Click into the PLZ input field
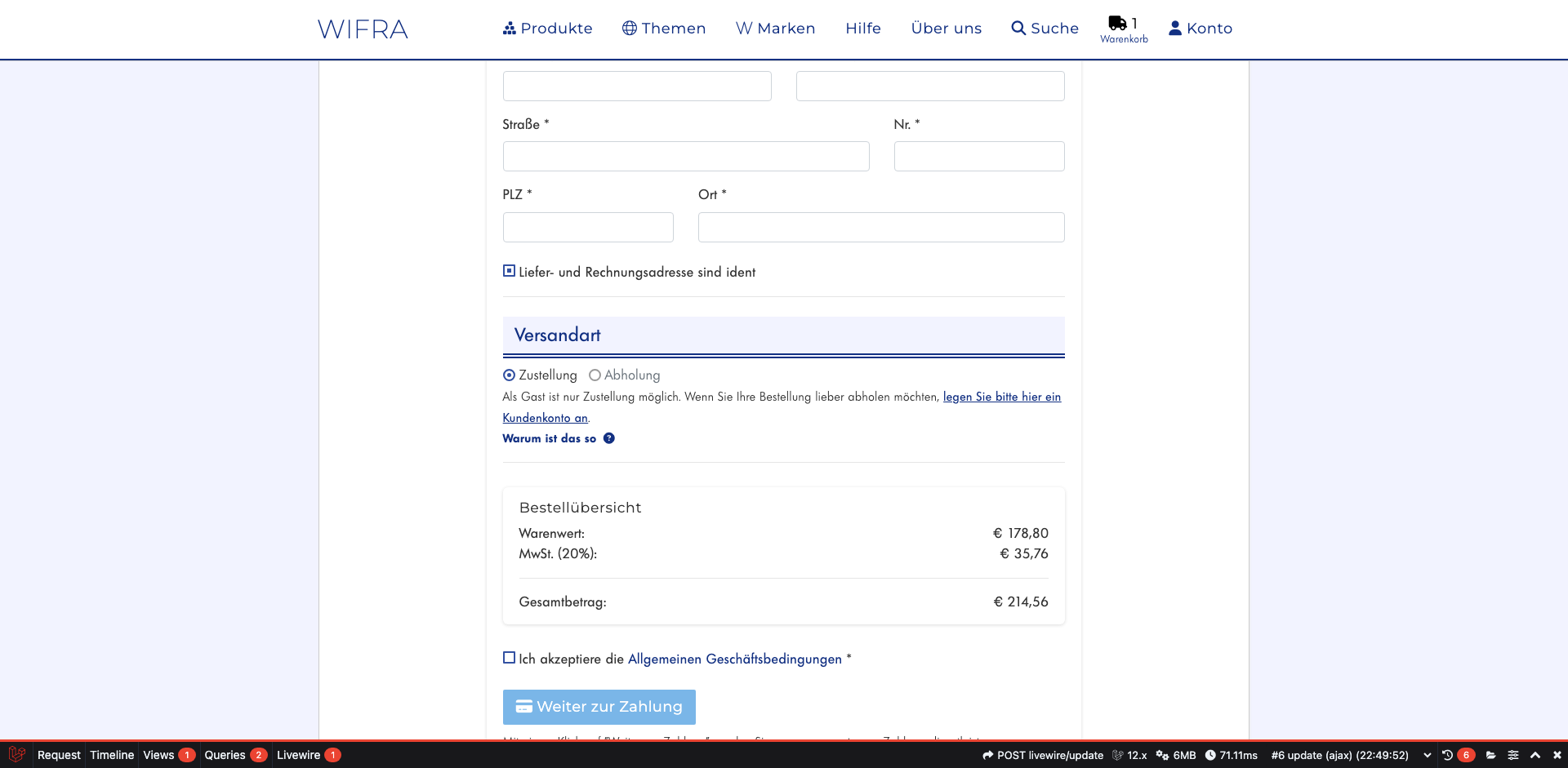1568x768 pixels. coord(588,227)
